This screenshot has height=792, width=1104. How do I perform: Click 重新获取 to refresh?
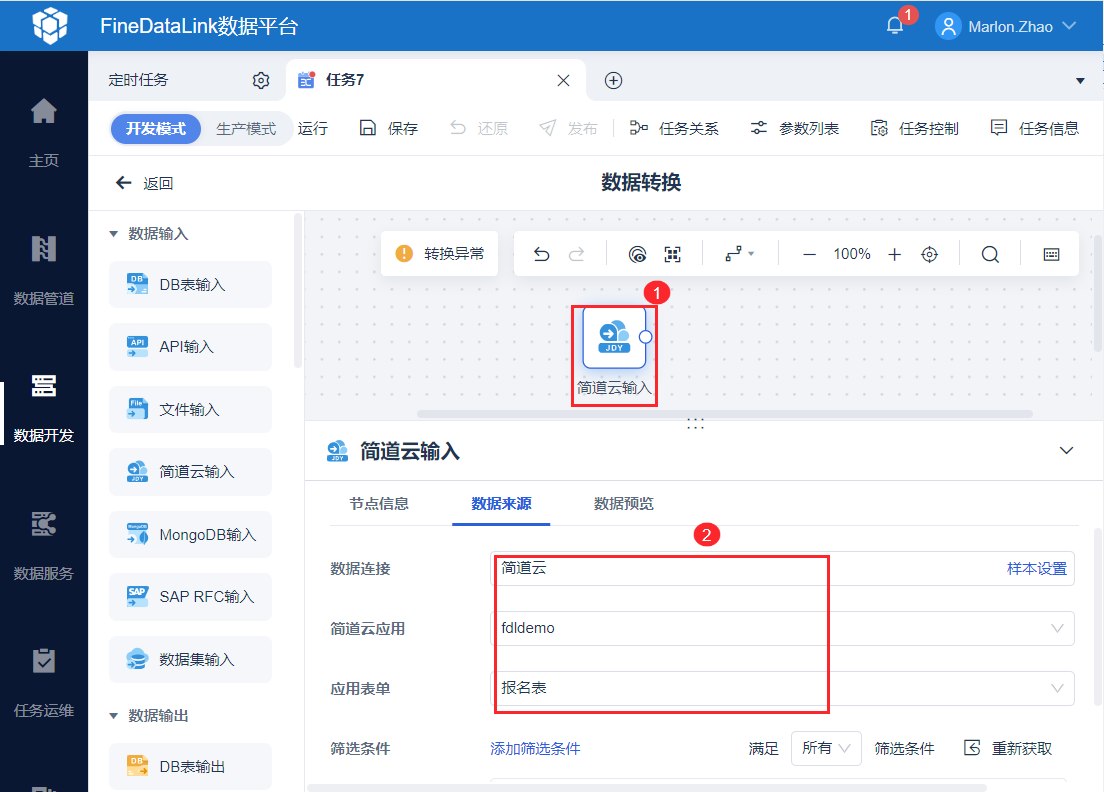click(x=1008, y=748)
